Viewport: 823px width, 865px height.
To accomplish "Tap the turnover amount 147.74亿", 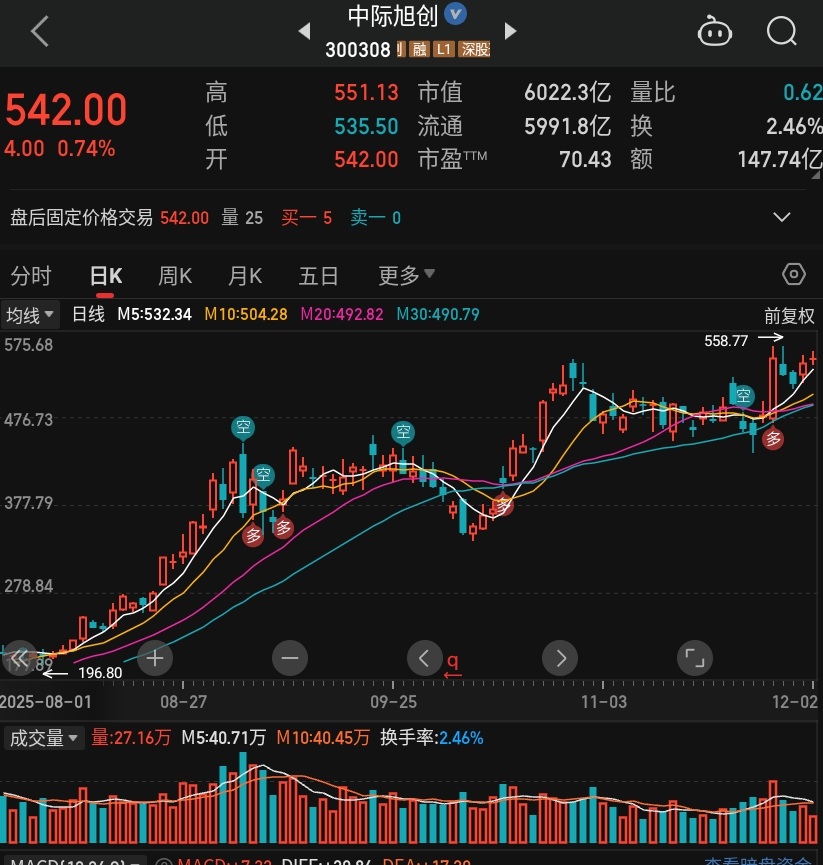I will point(780,159).
